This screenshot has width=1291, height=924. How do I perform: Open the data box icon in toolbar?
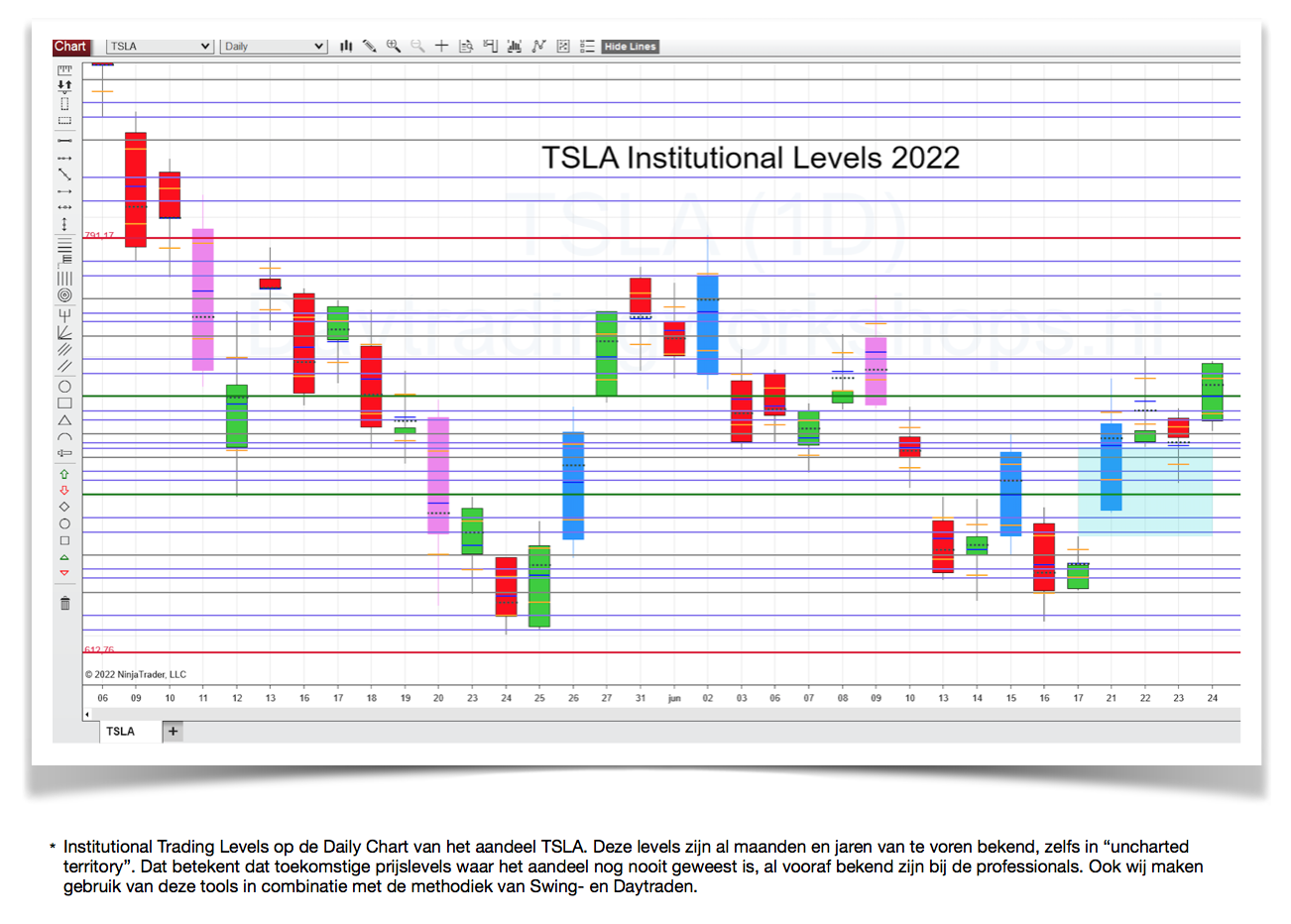[x=466, y=46]
